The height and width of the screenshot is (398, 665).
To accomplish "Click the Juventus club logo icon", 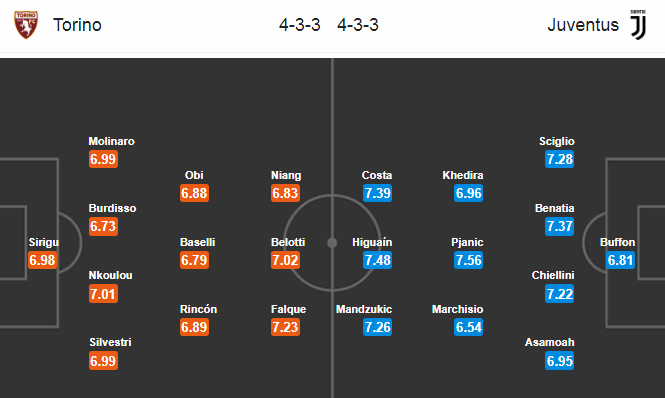I will point(638,25).
